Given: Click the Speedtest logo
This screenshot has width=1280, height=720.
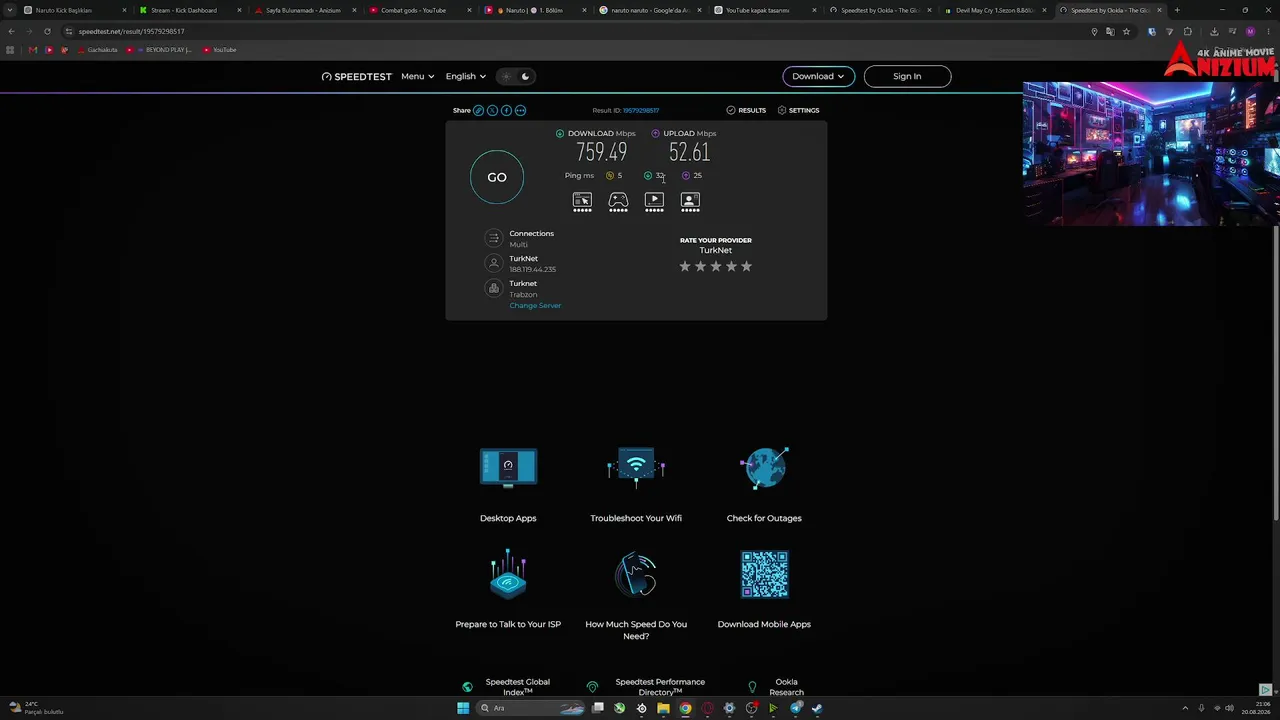Looking at the screenshot, I should click(x=357, y=76).
